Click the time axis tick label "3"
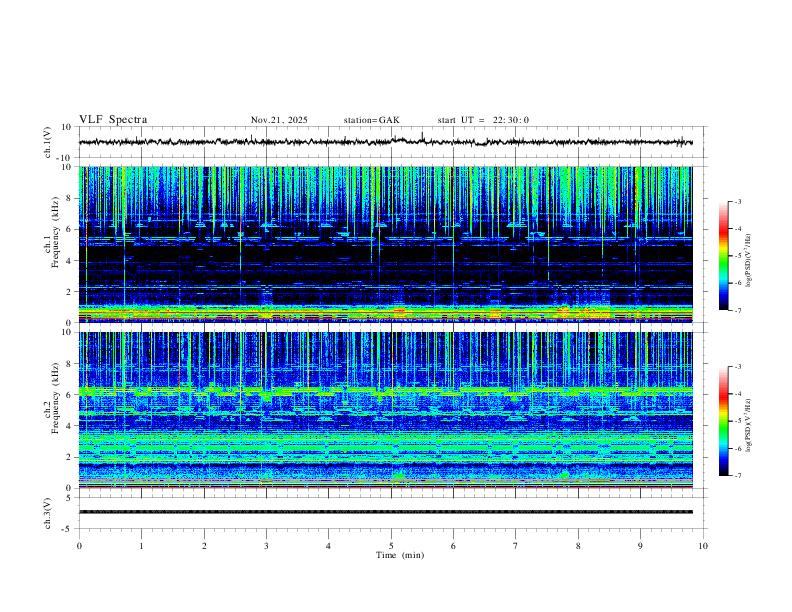 coord(266,546)
